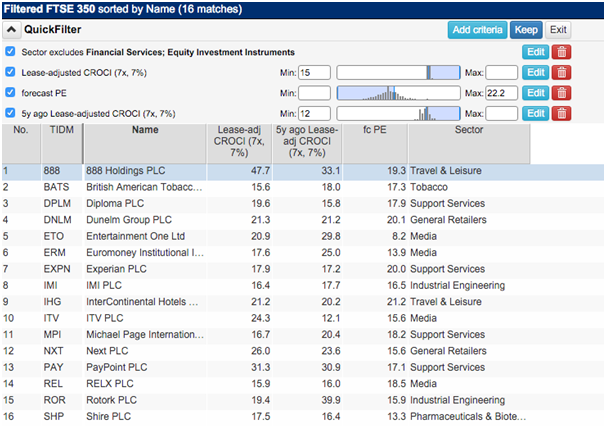Sort by the fc PE column header
Image resolution: width=606 pixels, height=435 pixels.
pyautogui.click(x=374, y=143)
